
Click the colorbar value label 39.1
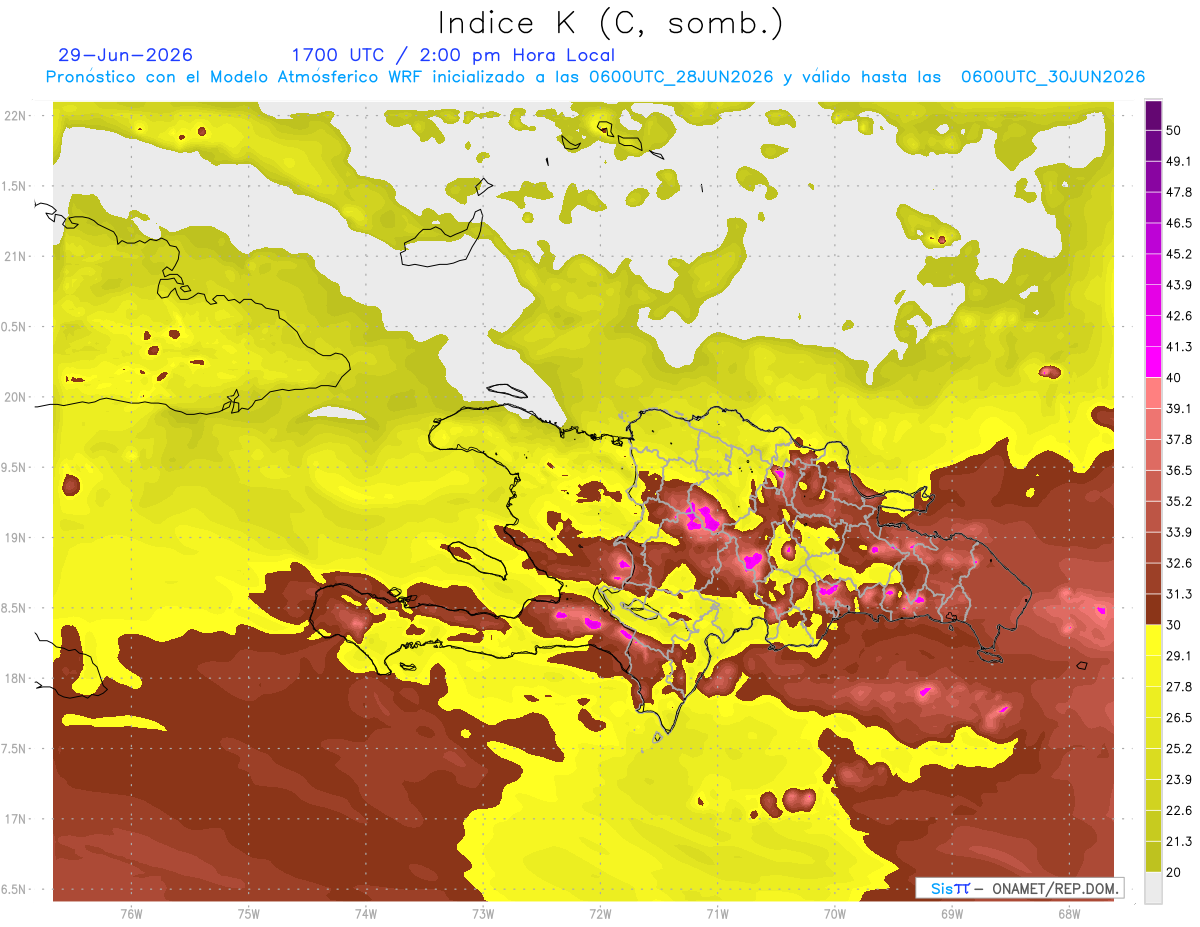tap(1180, 409)
